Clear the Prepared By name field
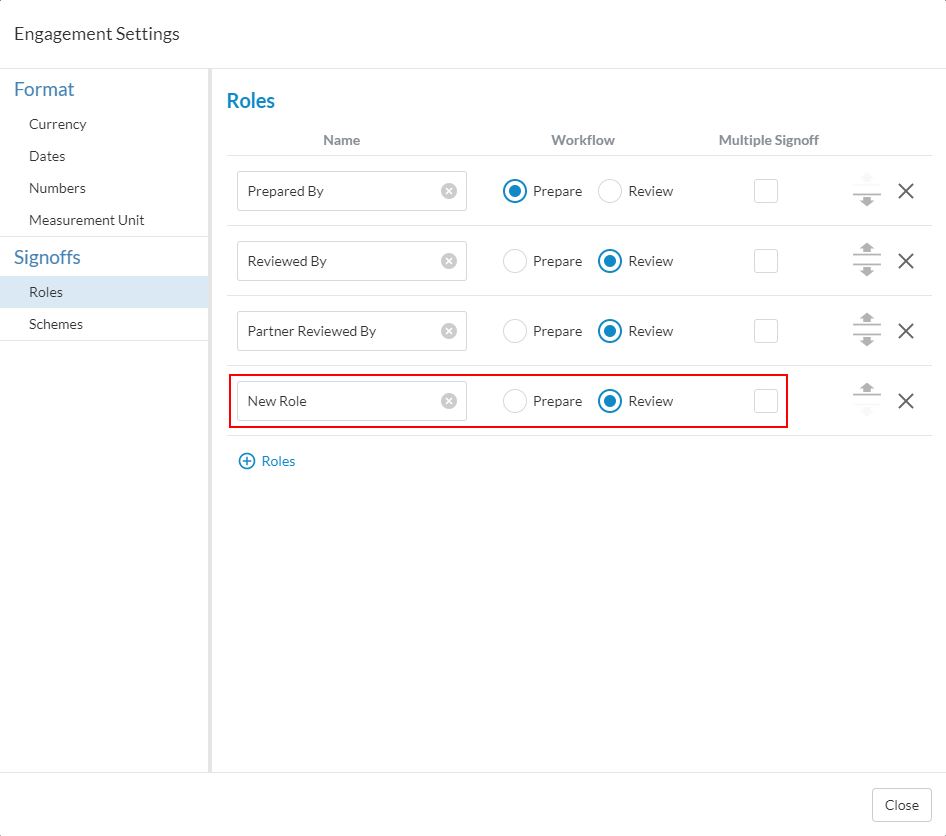This screenshot has height=836, width=946. (x=449, y=191)
